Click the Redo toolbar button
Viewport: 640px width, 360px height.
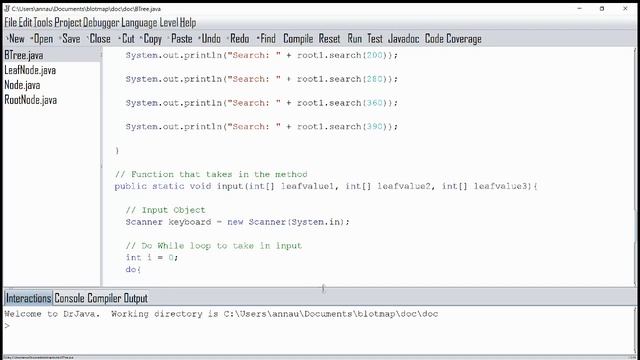point(238,39)
